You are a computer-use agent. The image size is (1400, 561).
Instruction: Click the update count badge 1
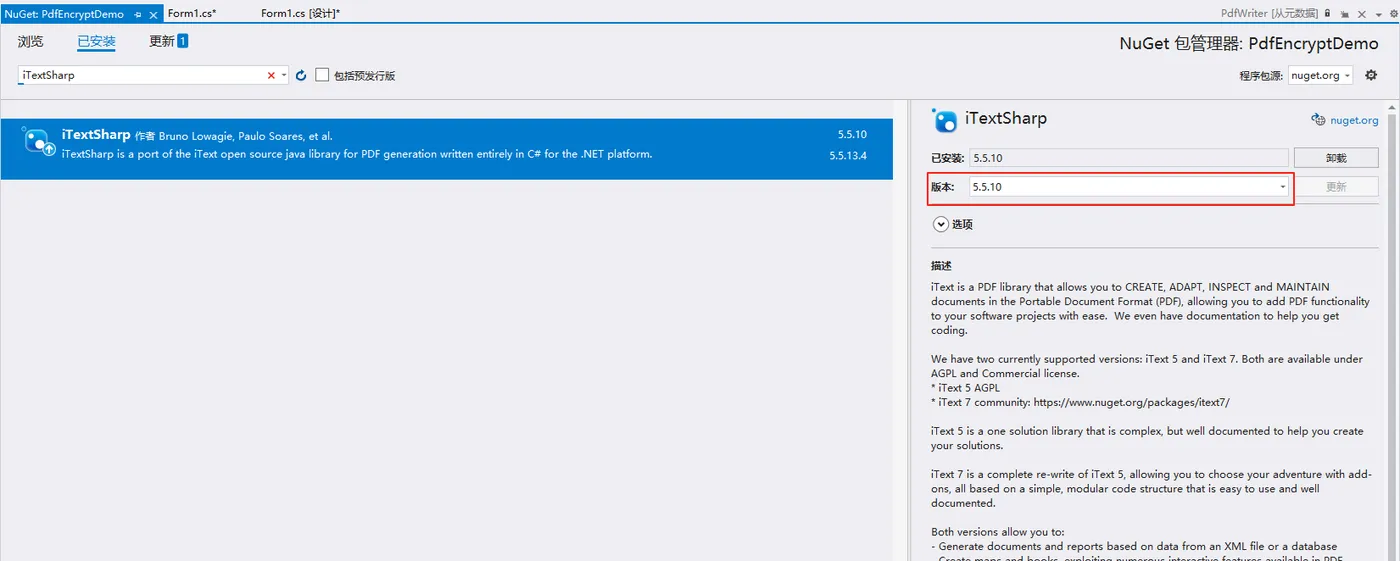183,41
